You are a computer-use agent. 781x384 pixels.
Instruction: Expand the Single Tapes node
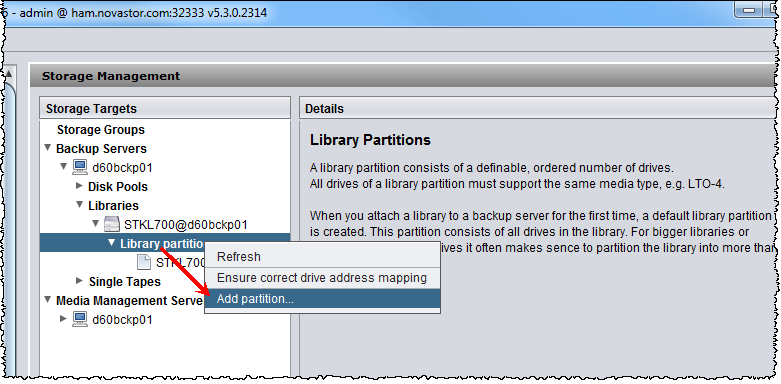click(80, 281)
